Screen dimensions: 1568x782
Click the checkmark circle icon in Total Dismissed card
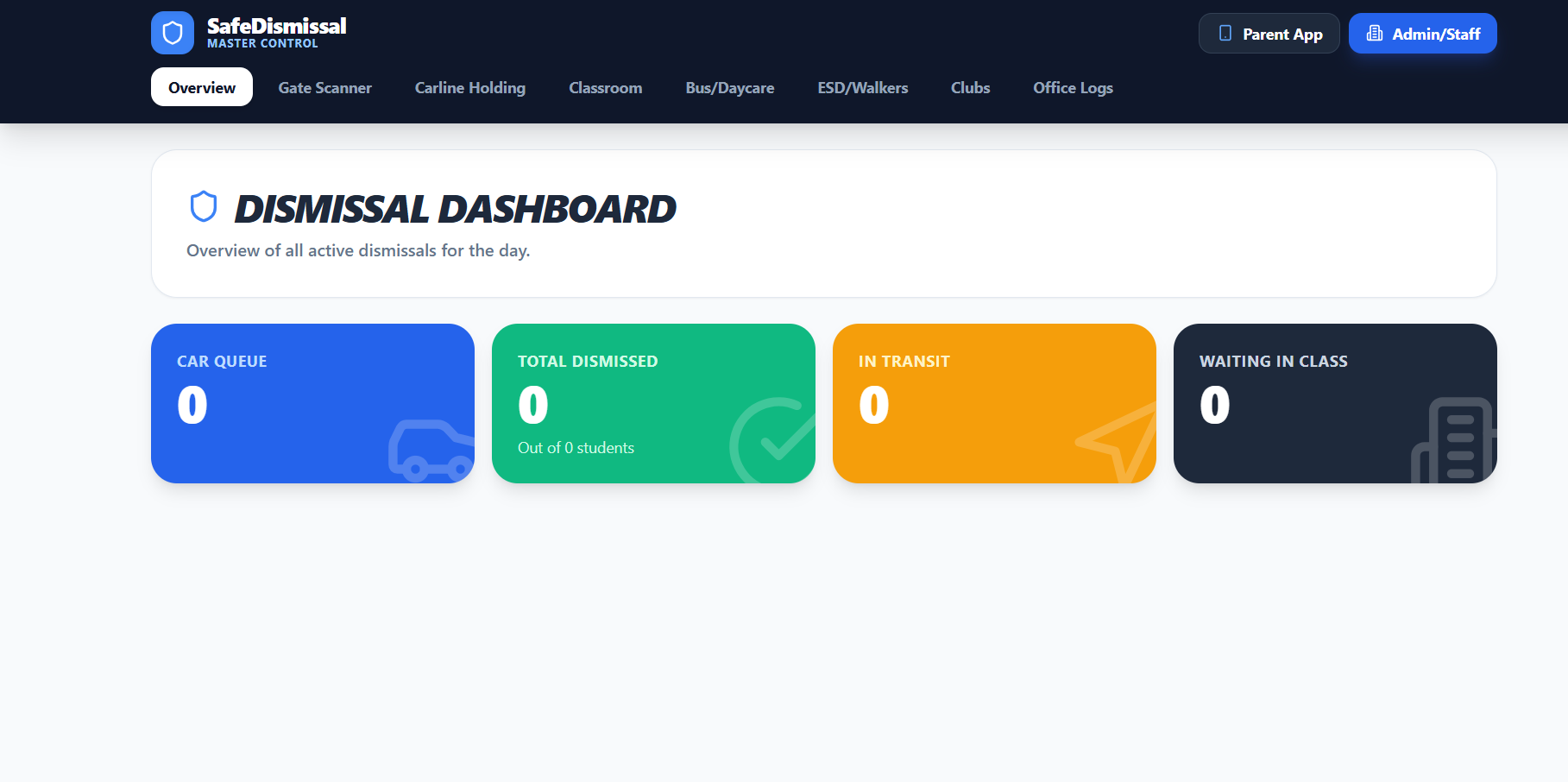pos(772,440)
